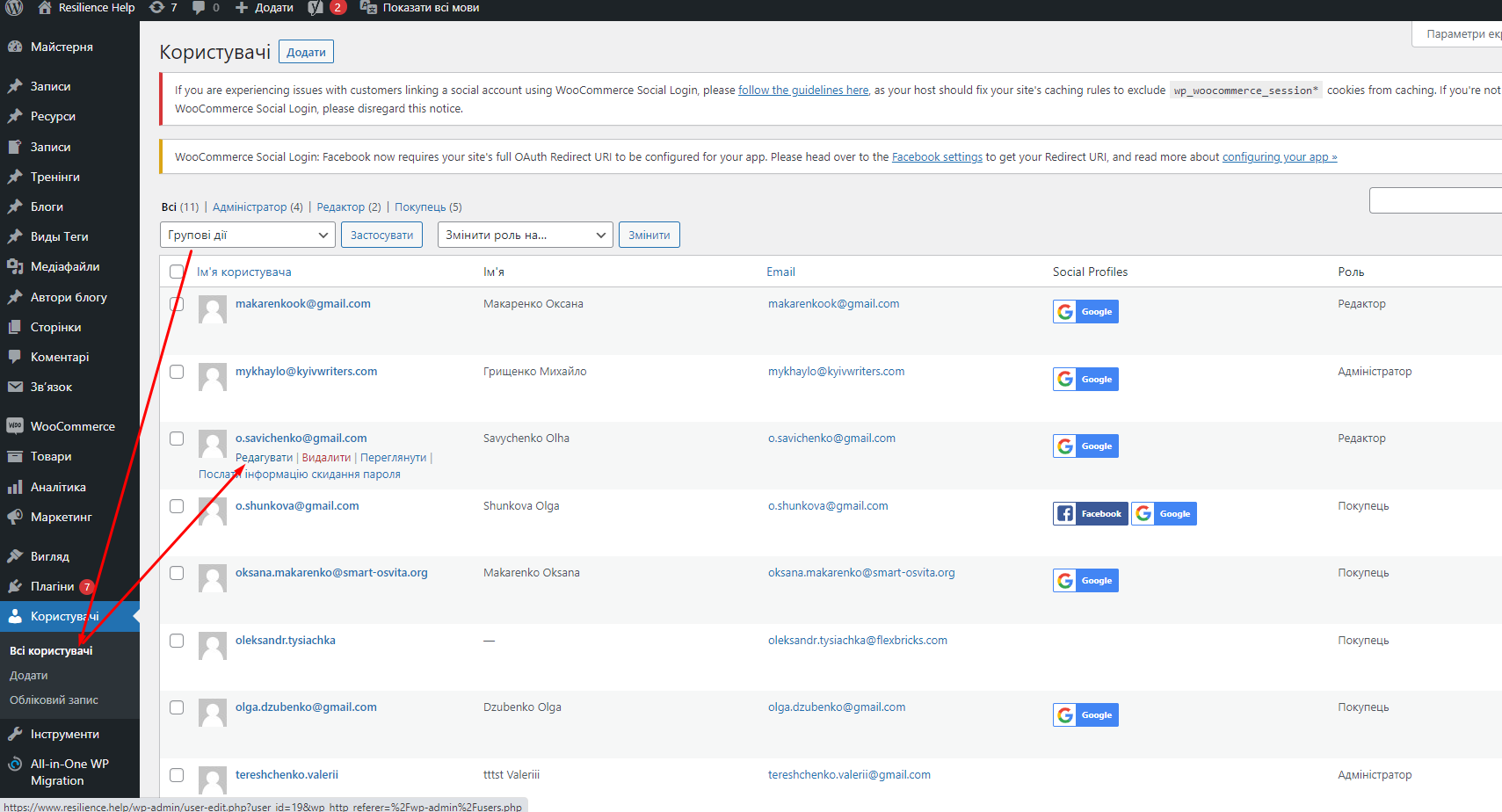
Task: Sort by Ім'я користувача column header
Action: tap(243, 272)
